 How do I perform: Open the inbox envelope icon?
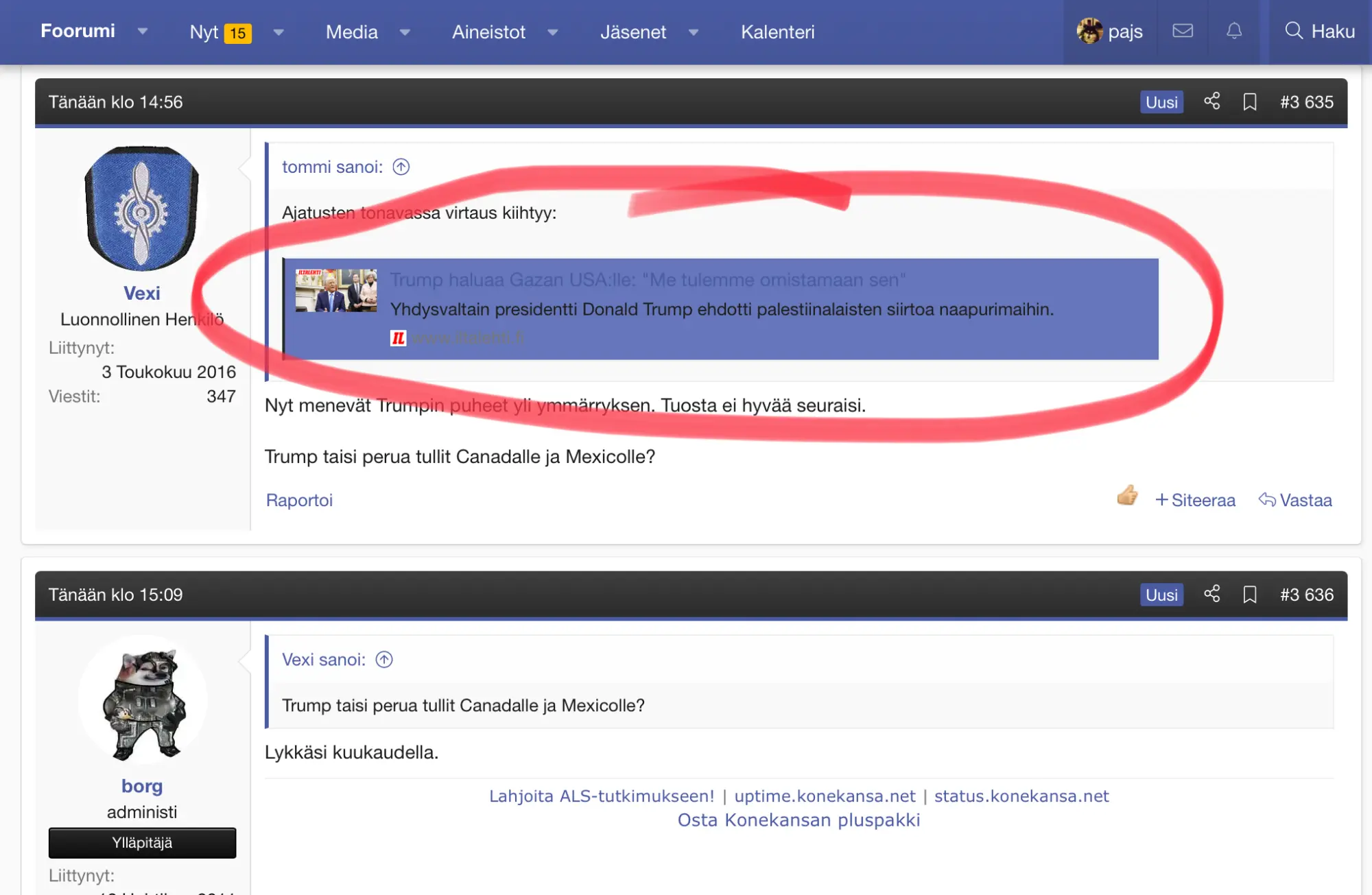(1183, 31)
